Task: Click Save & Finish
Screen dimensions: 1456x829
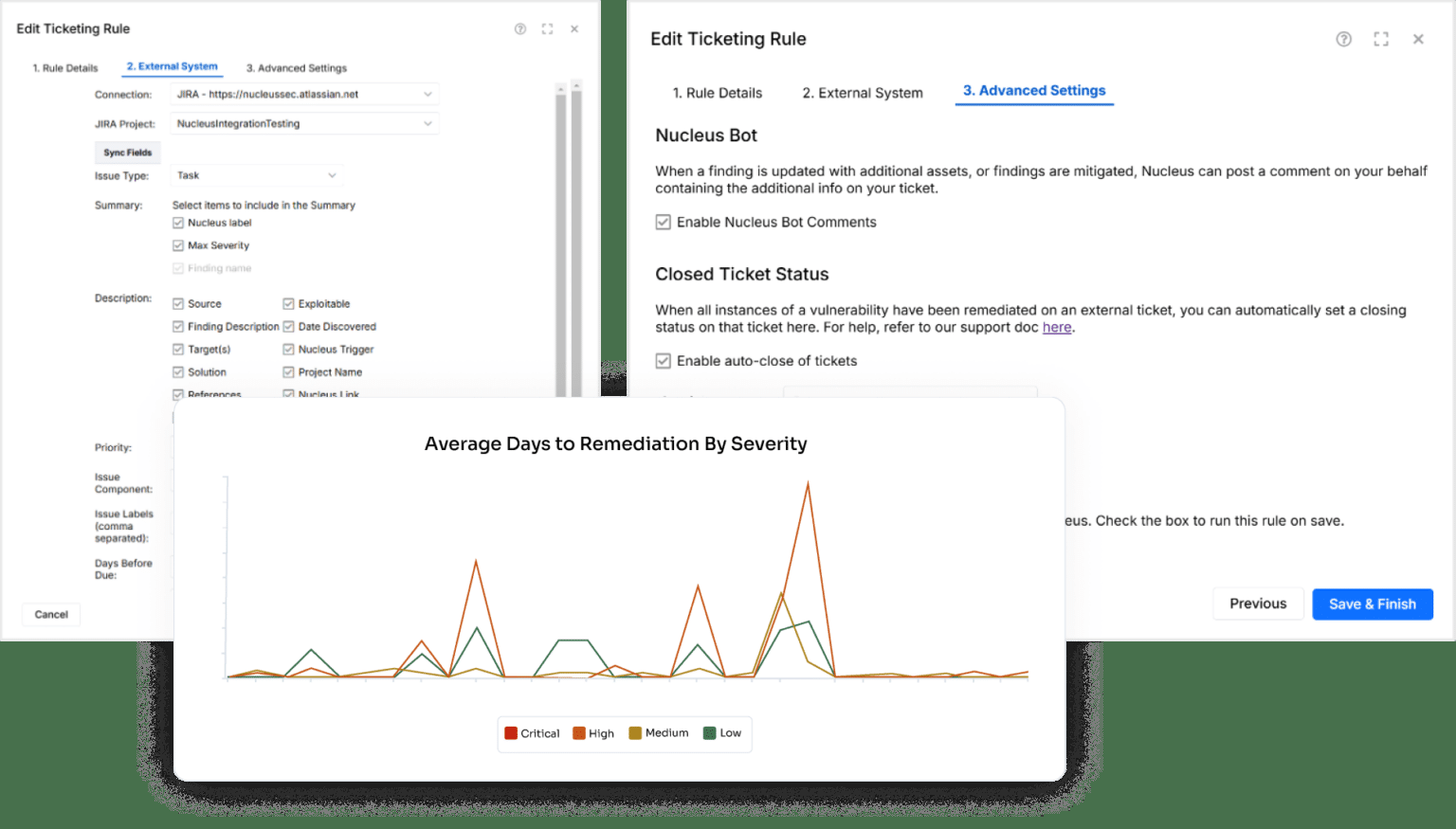Action: click(1373, 604)
